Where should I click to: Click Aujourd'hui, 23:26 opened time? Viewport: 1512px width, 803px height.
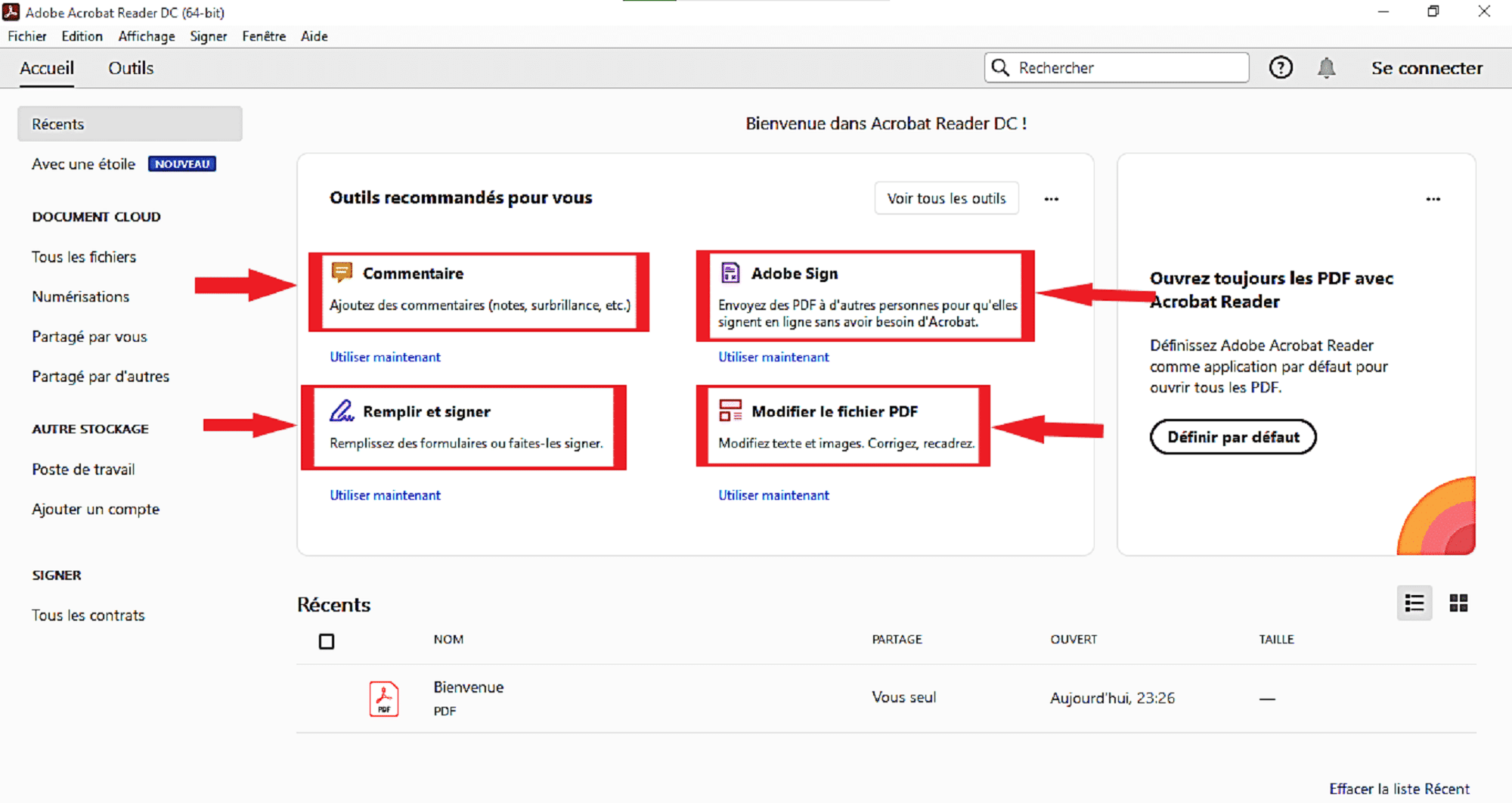click(x=1112, y=698)
